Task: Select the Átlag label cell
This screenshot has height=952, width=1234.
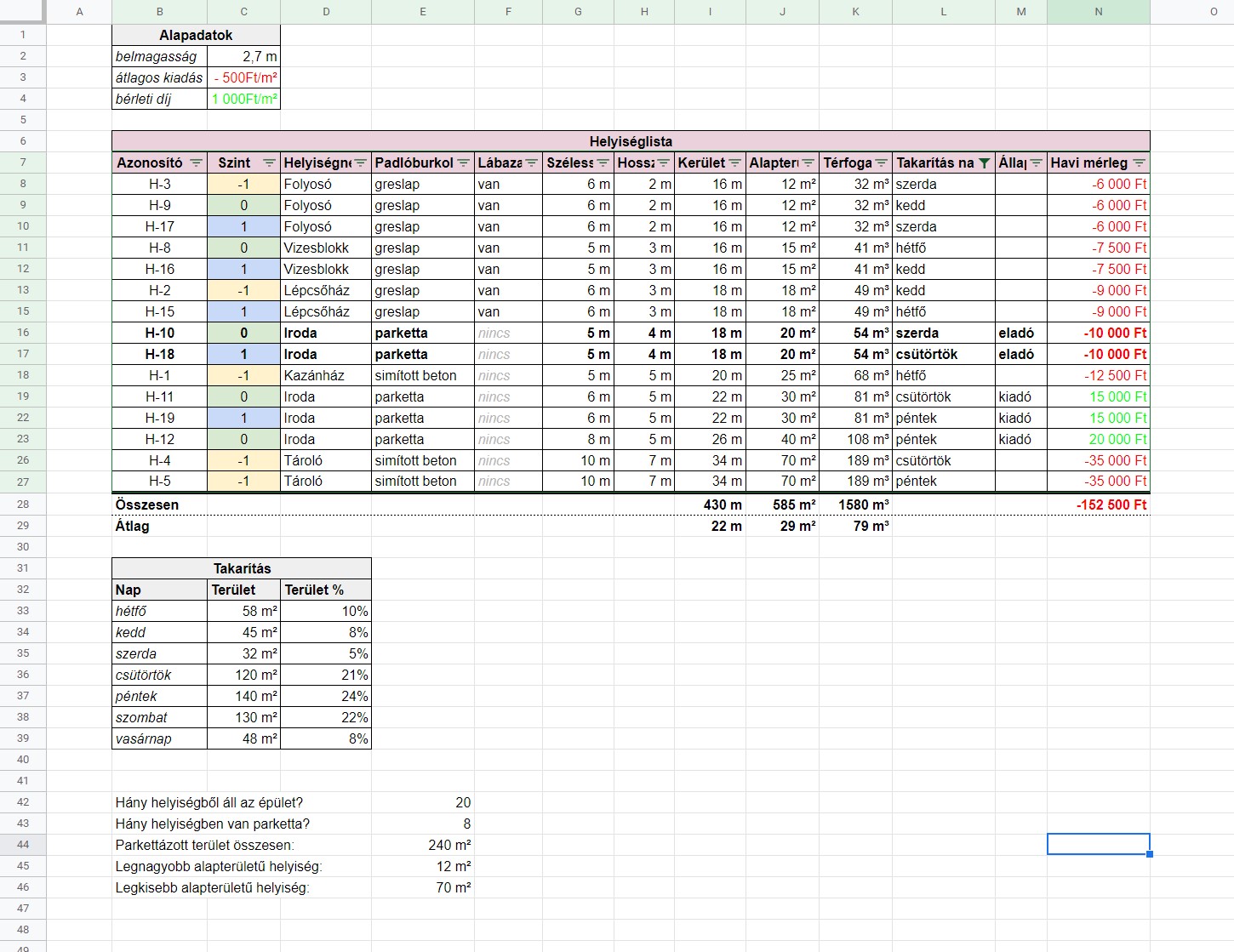Action: coord(159,526)
